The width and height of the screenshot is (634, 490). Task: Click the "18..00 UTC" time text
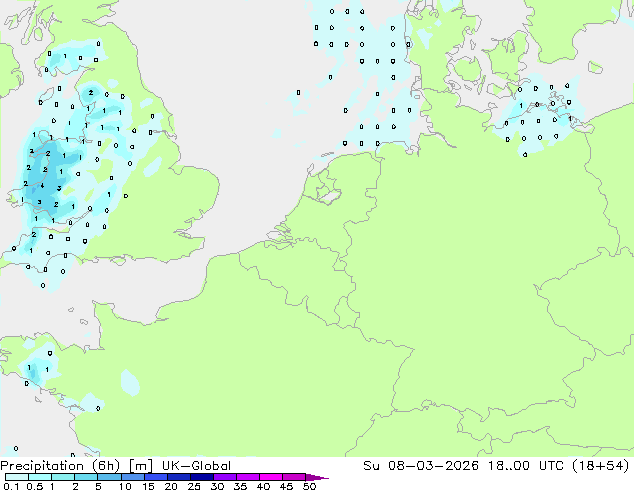click(x=524, y=466)
